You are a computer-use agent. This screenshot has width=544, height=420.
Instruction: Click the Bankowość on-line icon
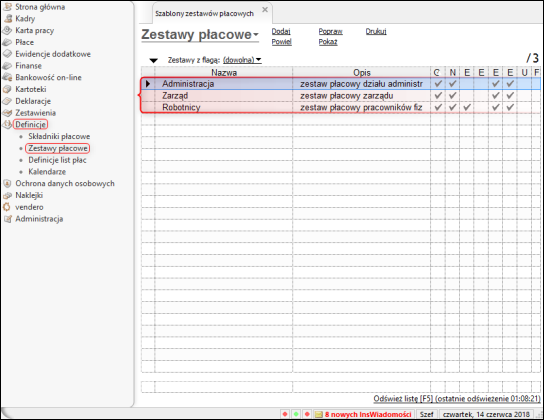point(7,77)
